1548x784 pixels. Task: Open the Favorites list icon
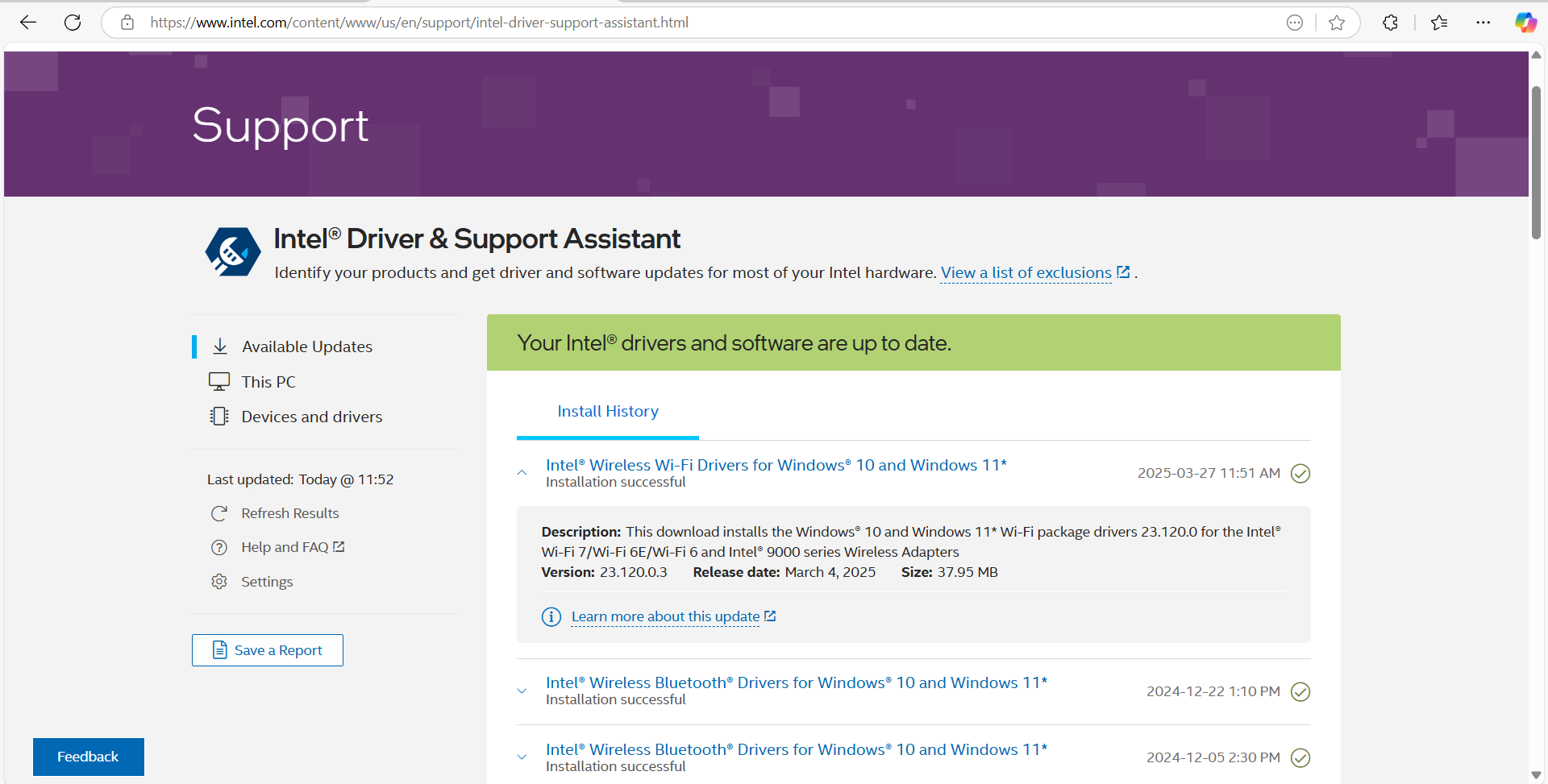pos(1439,23)
